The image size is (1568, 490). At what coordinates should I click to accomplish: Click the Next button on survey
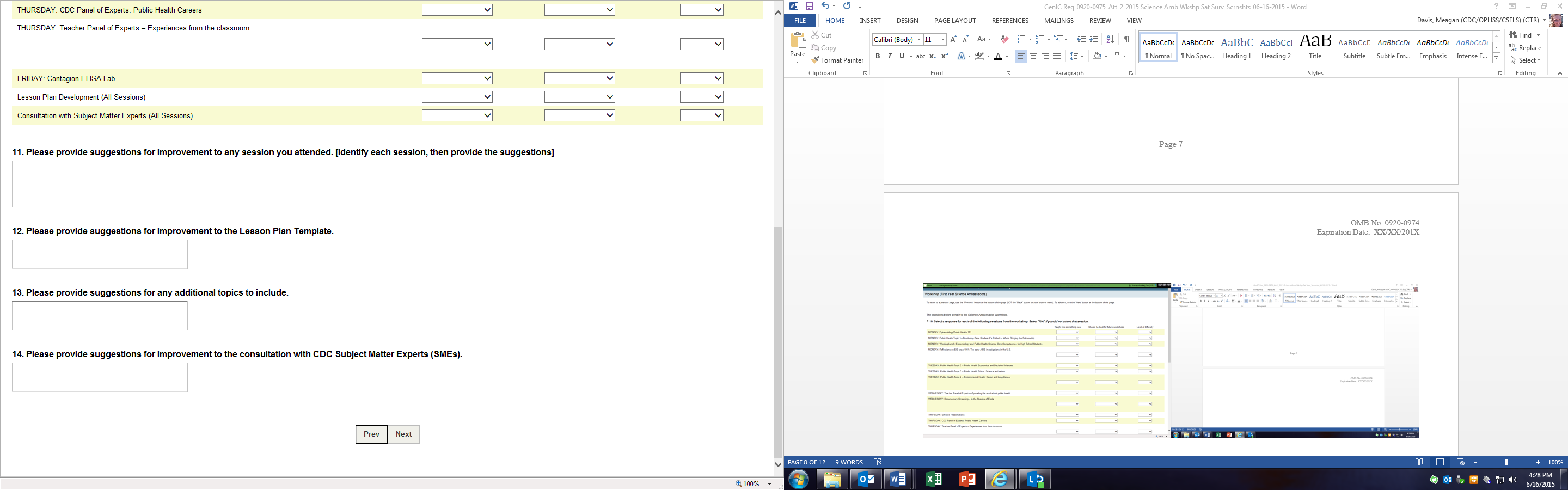pyautogui.click(x=403, y=434)
